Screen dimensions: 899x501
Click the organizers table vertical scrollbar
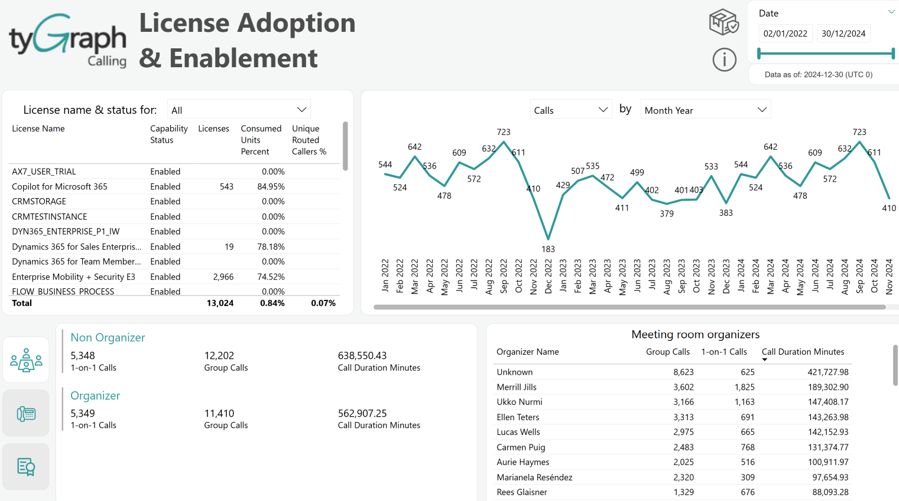(x=895, y=365)
